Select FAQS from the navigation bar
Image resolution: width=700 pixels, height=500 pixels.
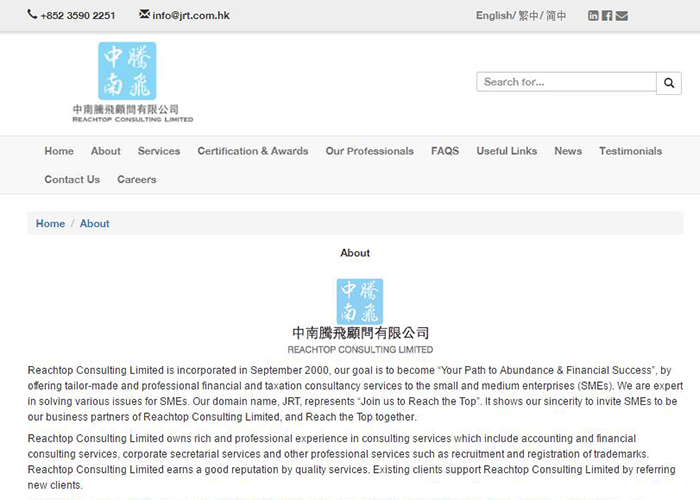(445, 151)
